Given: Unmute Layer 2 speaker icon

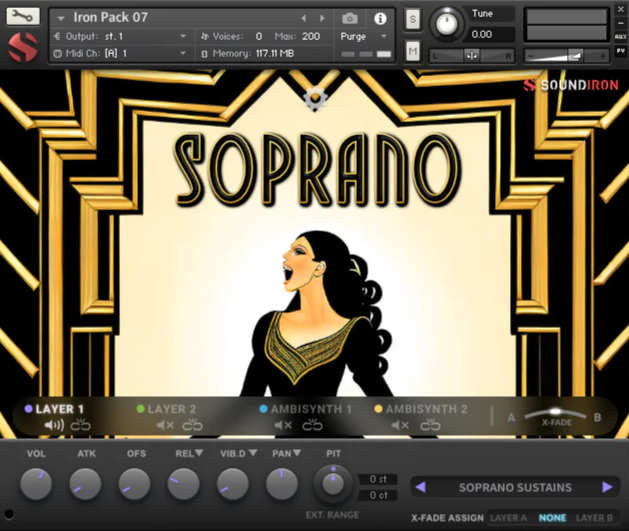Looking at the screenshot, I should tap(165, 425).
